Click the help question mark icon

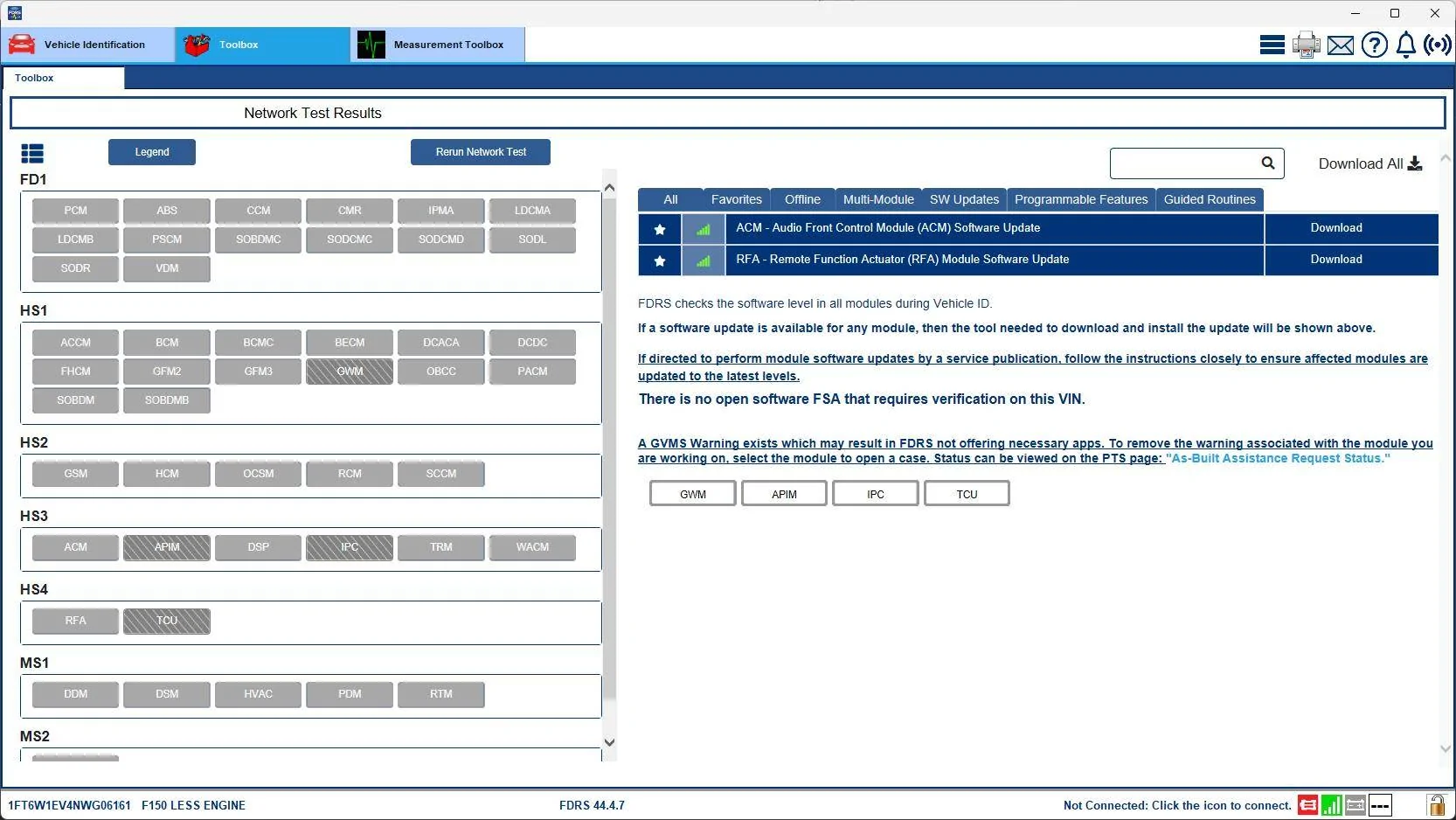[1374, 45]
